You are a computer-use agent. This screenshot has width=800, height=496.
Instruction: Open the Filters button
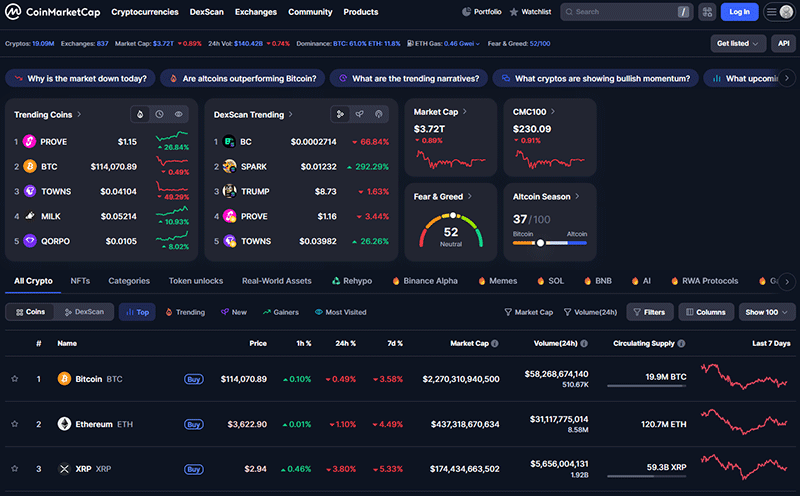(x=649, y=312)
